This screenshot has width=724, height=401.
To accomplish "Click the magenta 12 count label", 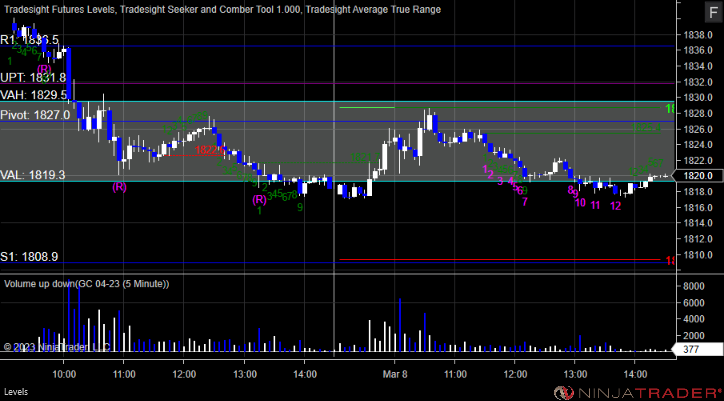I will click(615, 206).
